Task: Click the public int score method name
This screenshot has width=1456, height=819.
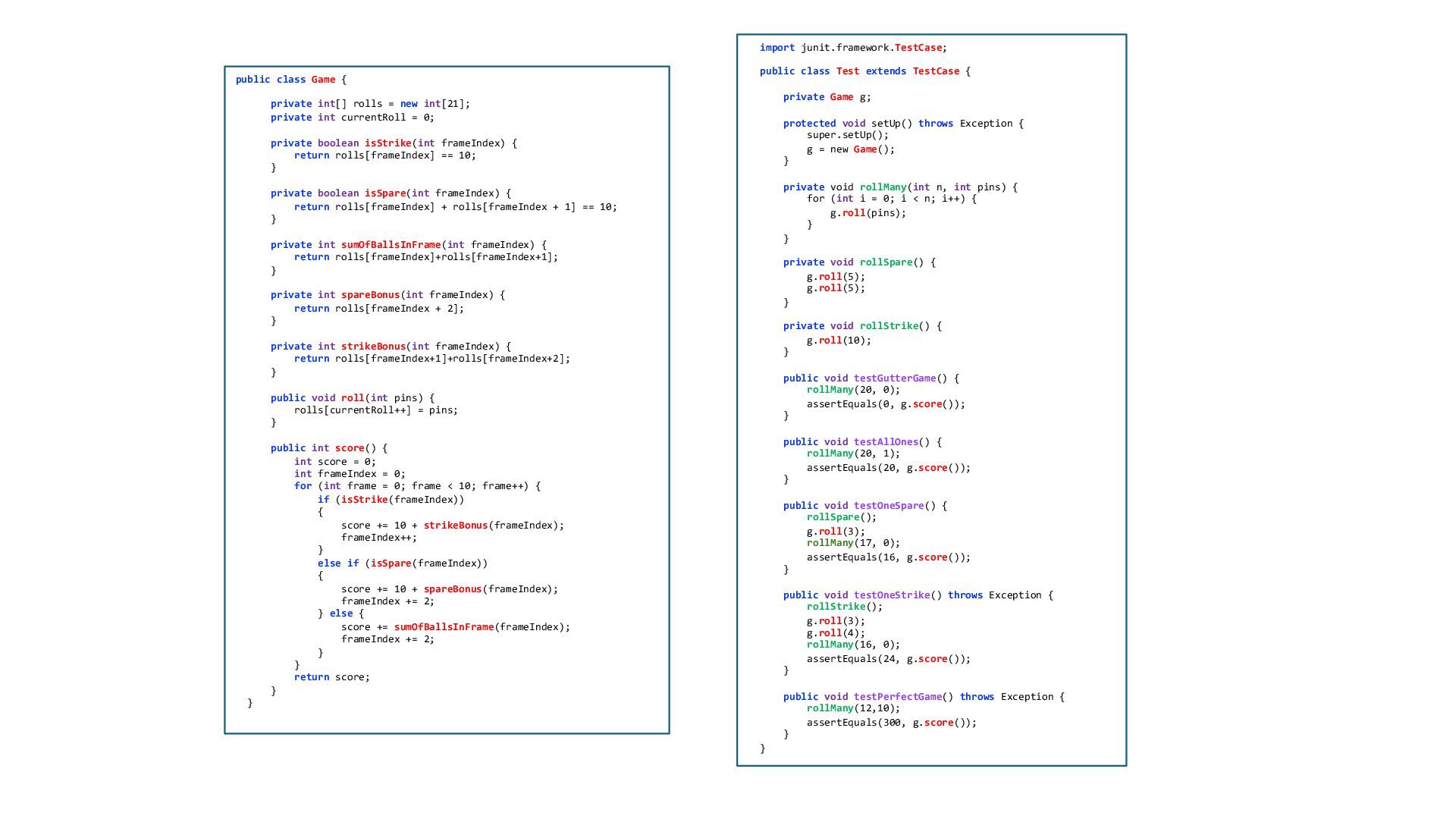Action: coord(350,448)
